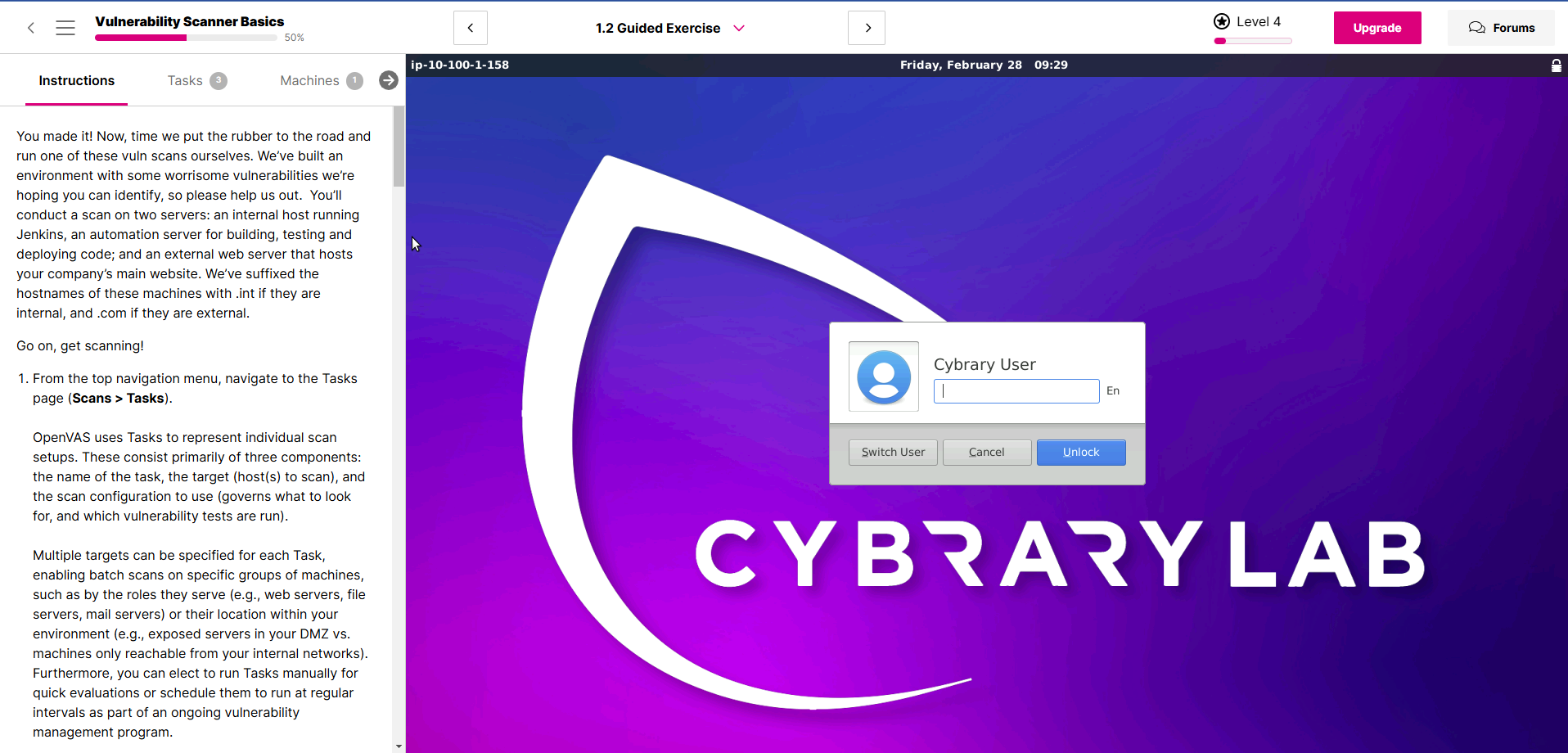The height and width of the screenshot is (753, 1568).
Task: Click the course progress bar at 50%
Action: [x=186, y=38]
